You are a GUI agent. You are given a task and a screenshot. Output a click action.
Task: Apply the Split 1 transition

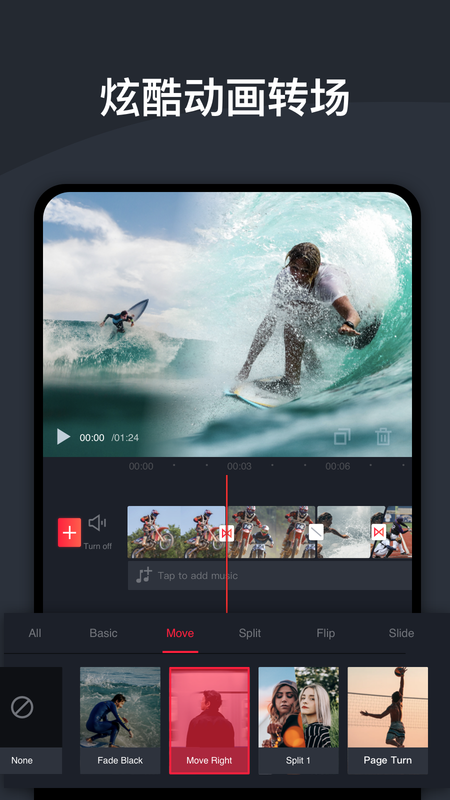(x=298, y=720)
